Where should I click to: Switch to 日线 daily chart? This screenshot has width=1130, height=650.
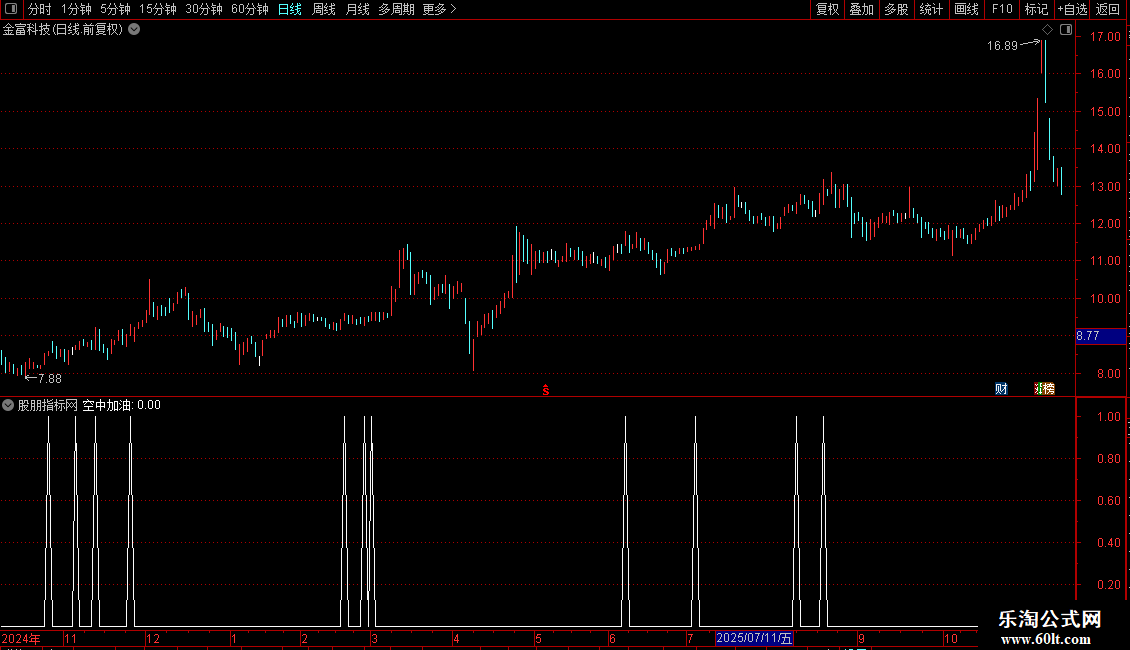[x=290, y=9]
